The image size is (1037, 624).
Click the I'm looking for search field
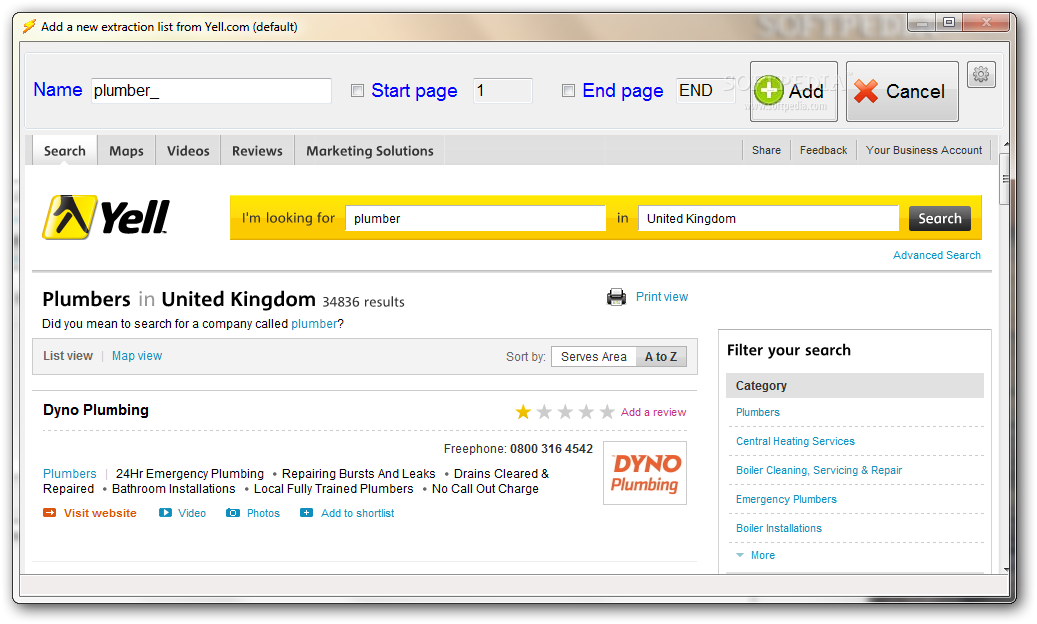click(475, 218)
